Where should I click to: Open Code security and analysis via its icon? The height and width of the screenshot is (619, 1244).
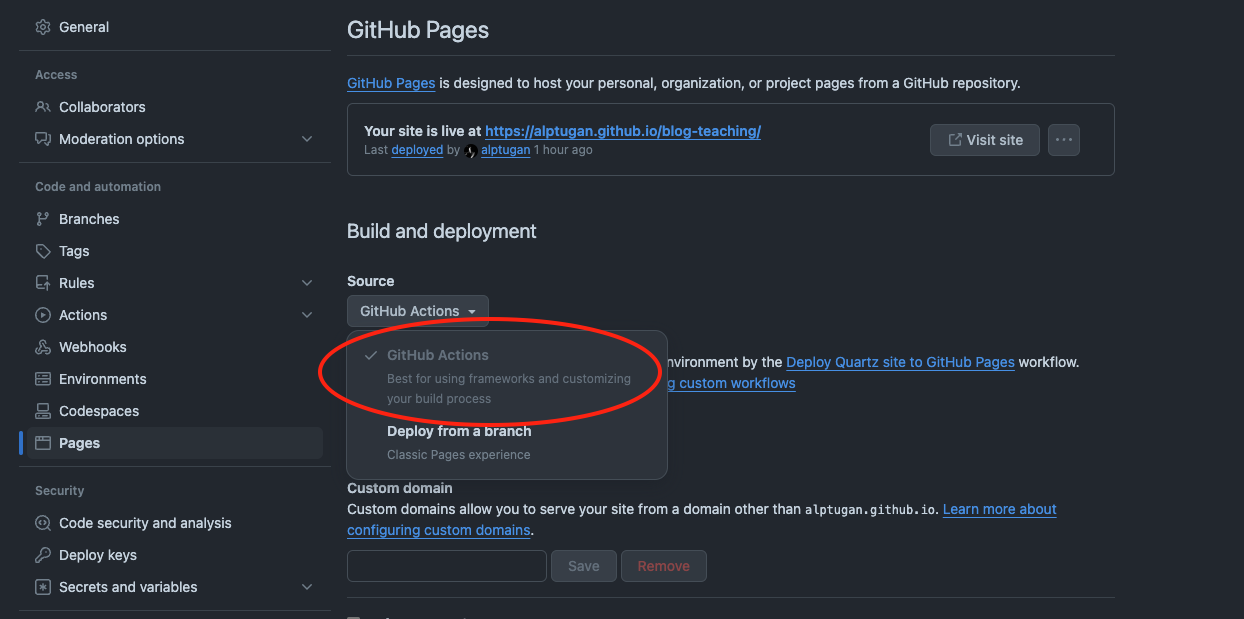(x=43, y=523)
